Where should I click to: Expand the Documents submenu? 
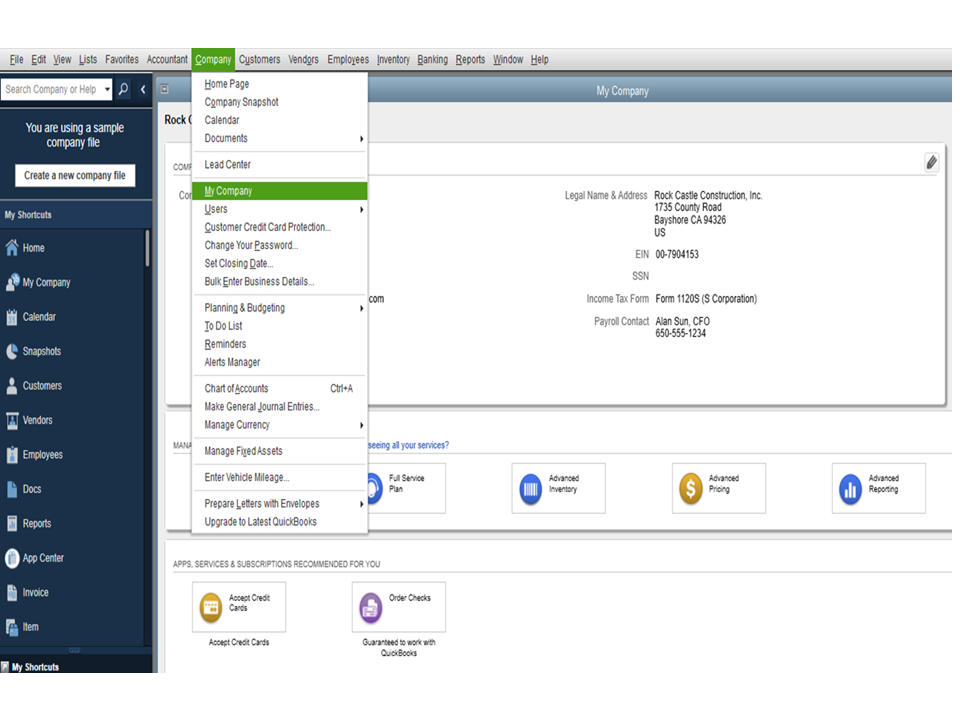coord(361,139)
